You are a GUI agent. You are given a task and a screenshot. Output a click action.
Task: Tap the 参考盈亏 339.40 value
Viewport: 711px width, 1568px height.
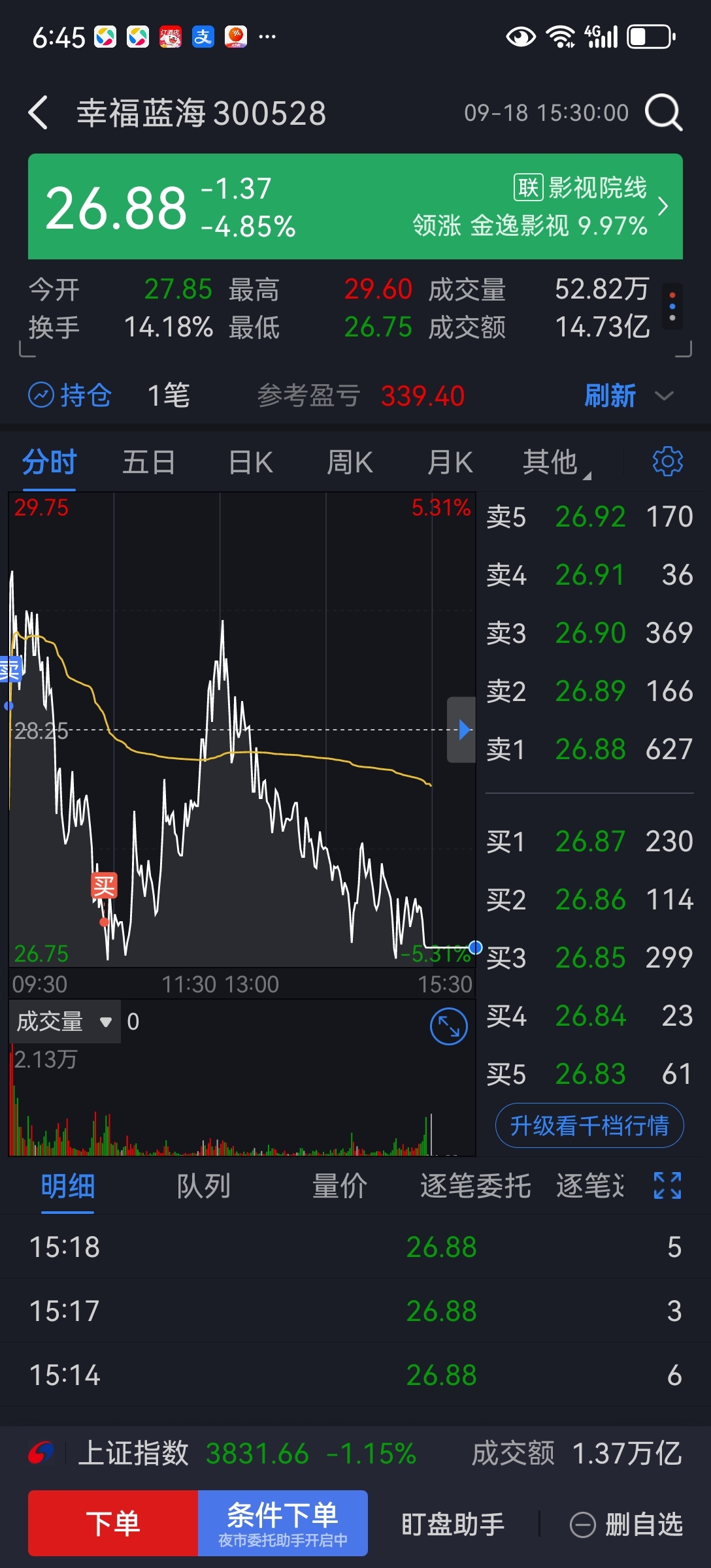[423, 396]
